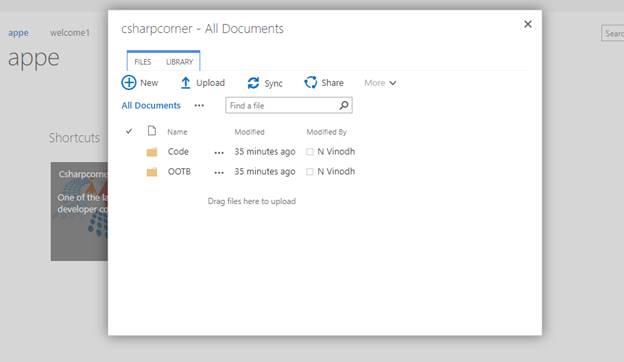The image size is (624, 362).
Task: Click the Share circular icon
Action: point(311,82)
